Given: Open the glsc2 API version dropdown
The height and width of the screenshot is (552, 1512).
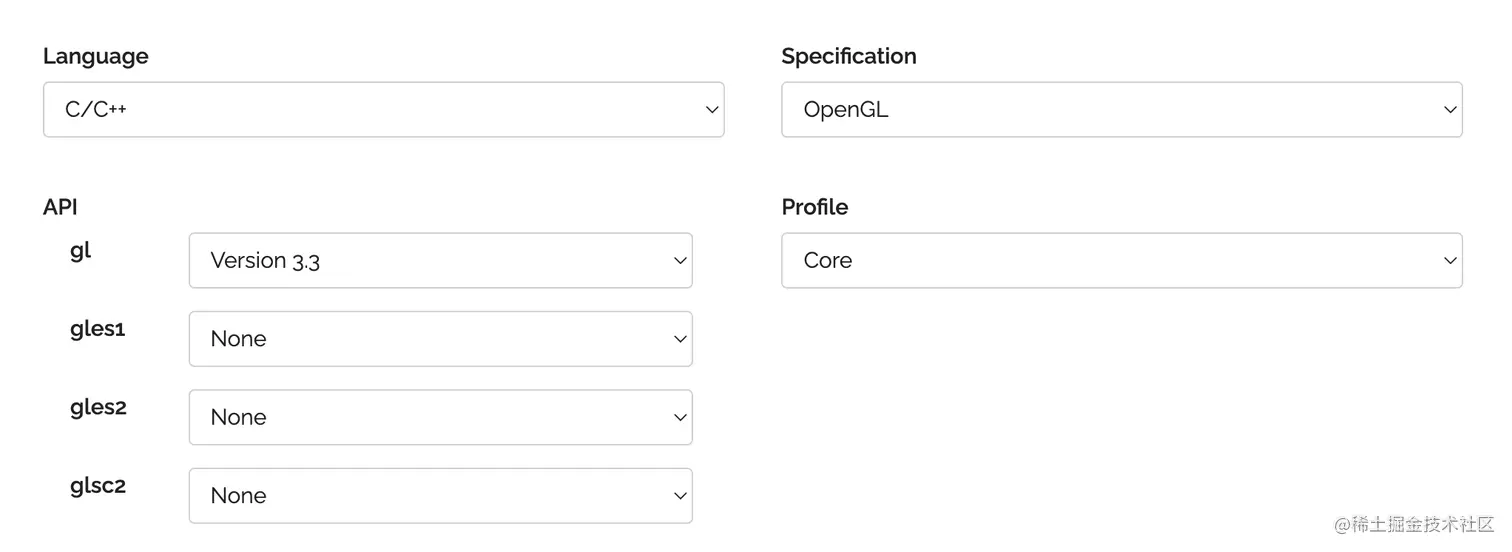Looking at the screenshot, I should 440,496.
